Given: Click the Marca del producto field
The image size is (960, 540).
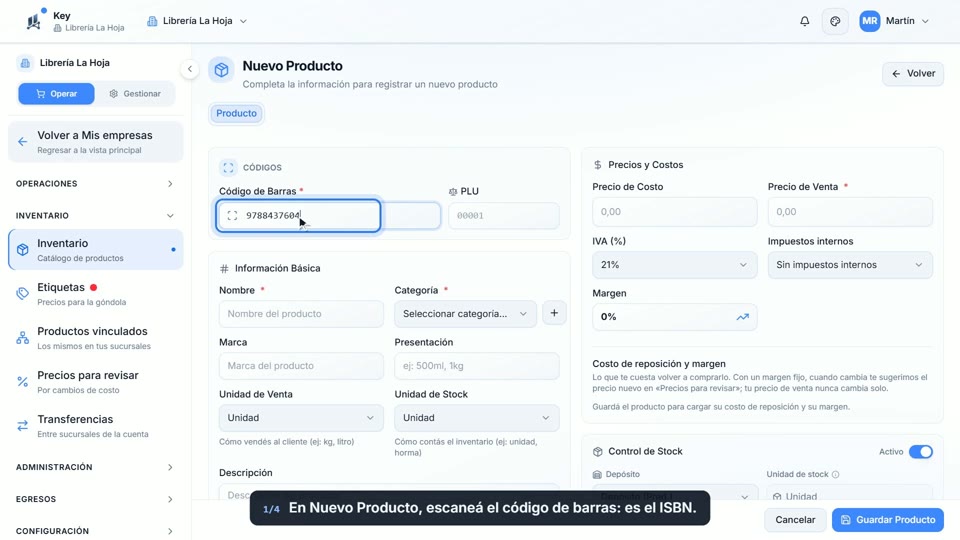Looking at the screenshot, I should pos(301,366).
